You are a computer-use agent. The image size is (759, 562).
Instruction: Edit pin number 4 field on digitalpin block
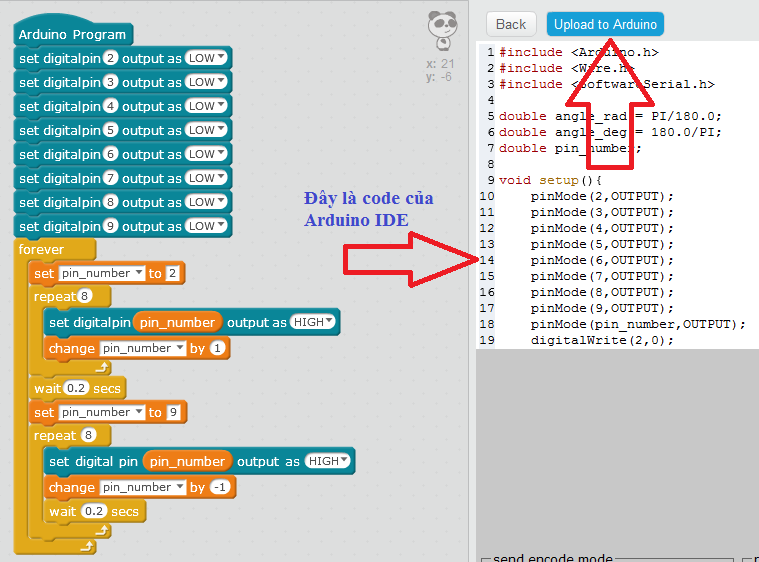[x=110, y=106]
